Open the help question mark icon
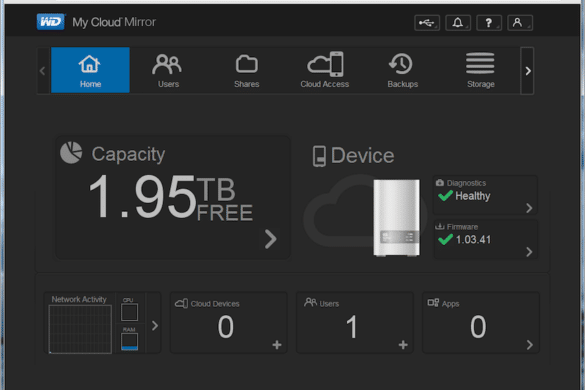This screenshot has height=390, width=585. 489,23
